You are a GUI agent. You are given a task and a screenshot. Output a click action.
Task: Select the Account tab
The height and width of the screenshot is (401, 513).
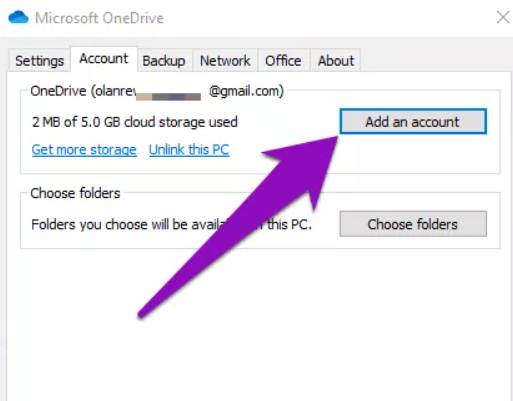tap(104, 59)
